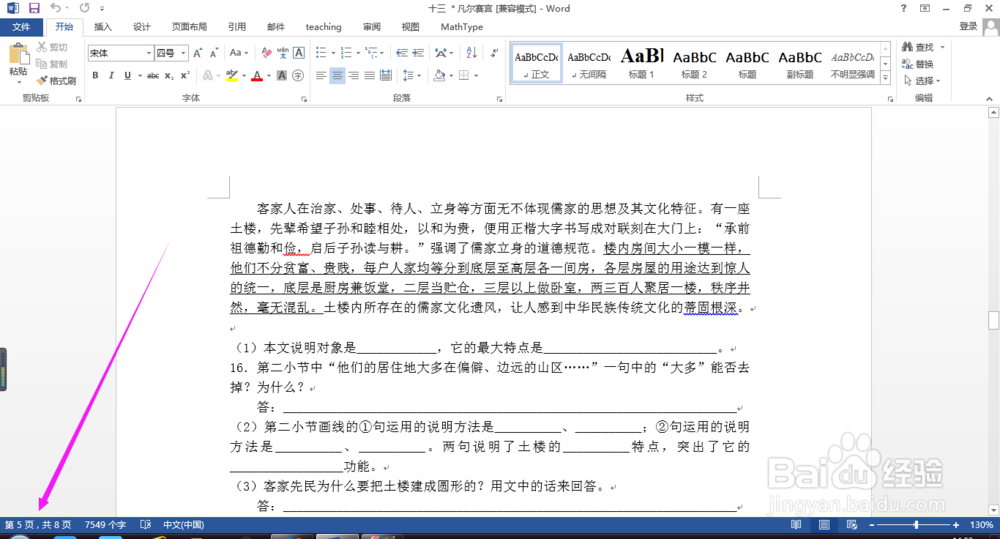Switch to Print Layout view icon
1000x539 pixels.
(x=824, y=524)
